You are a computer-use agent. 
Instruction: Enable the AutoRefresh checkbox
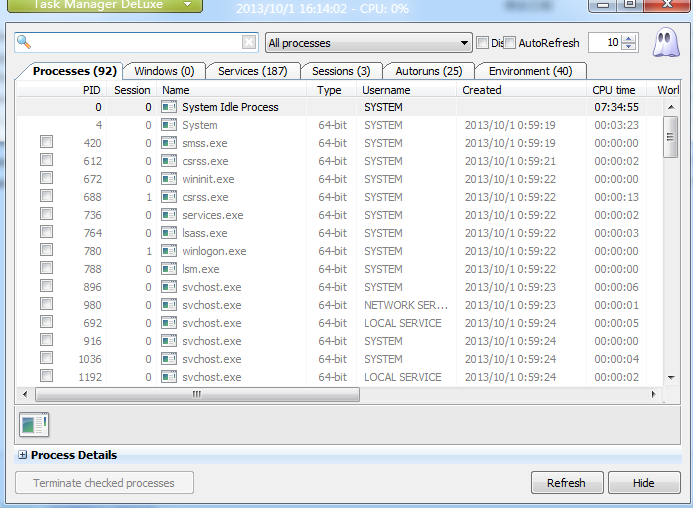[x=510, y=43]
